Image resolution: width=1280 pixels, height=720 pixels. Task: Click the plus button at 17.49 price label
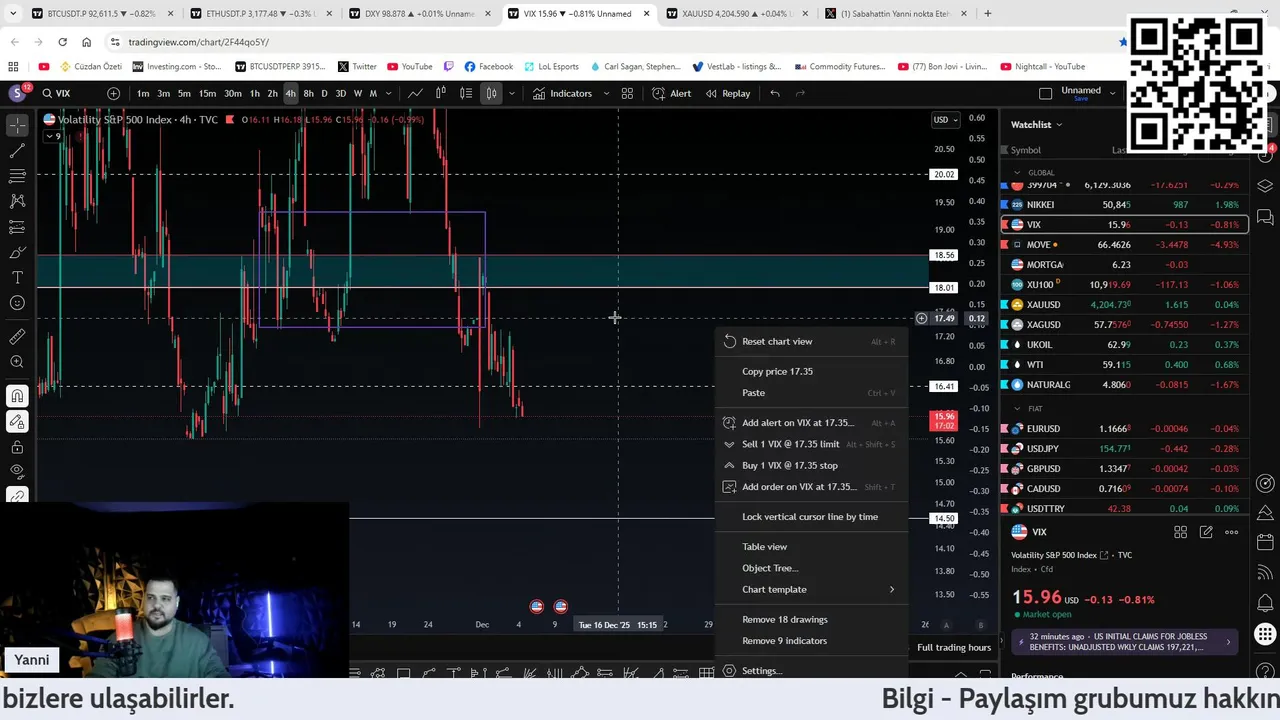pyautogui.click(x=921, y=318)
